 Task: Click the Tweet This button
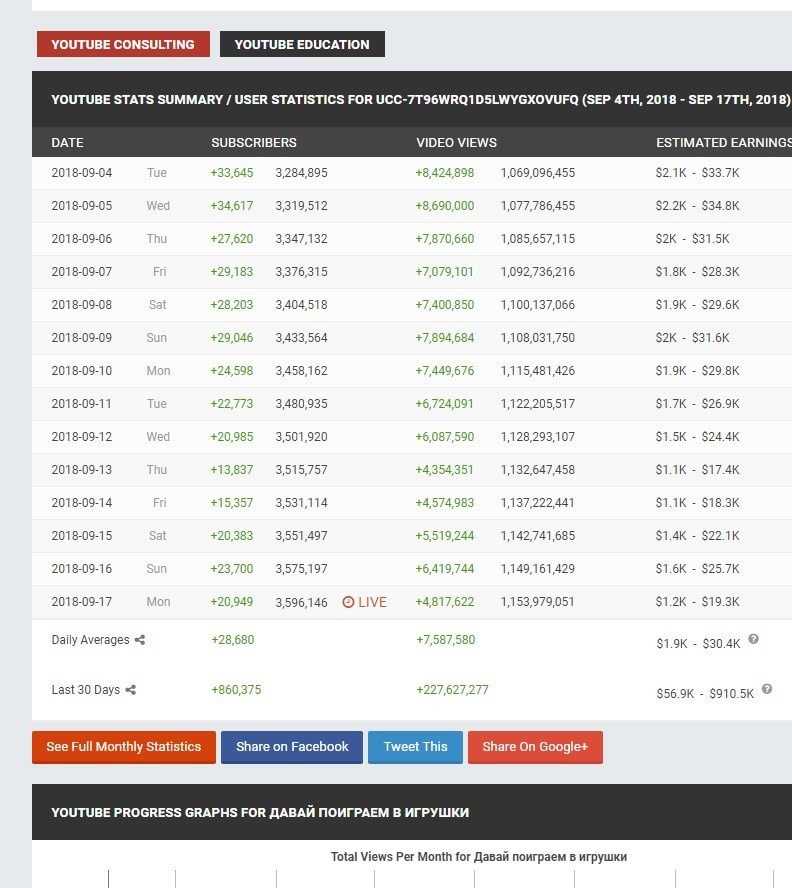(415, 747)
